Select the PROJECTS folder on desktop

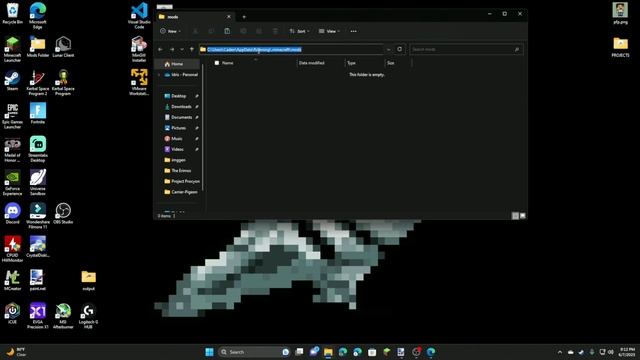coord(620,47)
